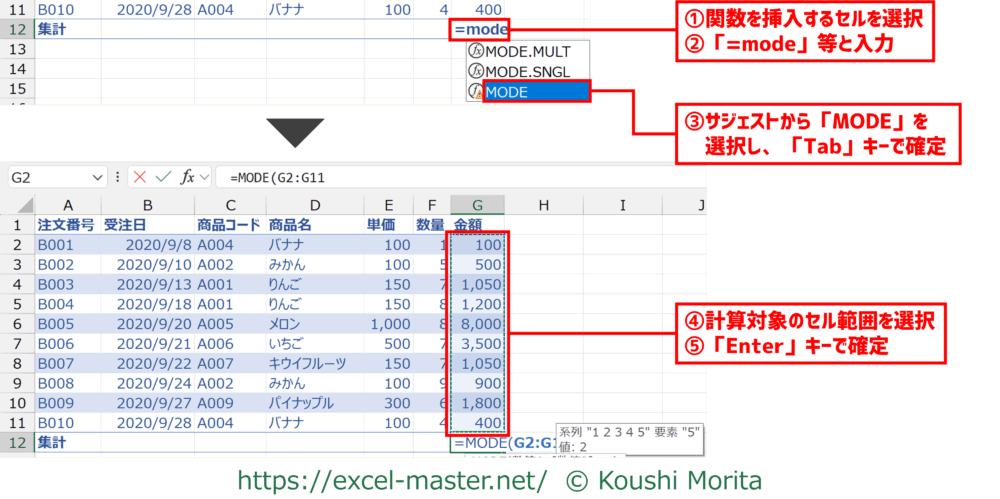This screenshot has width=1000, height=499.
Task: Expand the chevron right of the fx icon
Action: pyautogui.click(x=205, y=177)
